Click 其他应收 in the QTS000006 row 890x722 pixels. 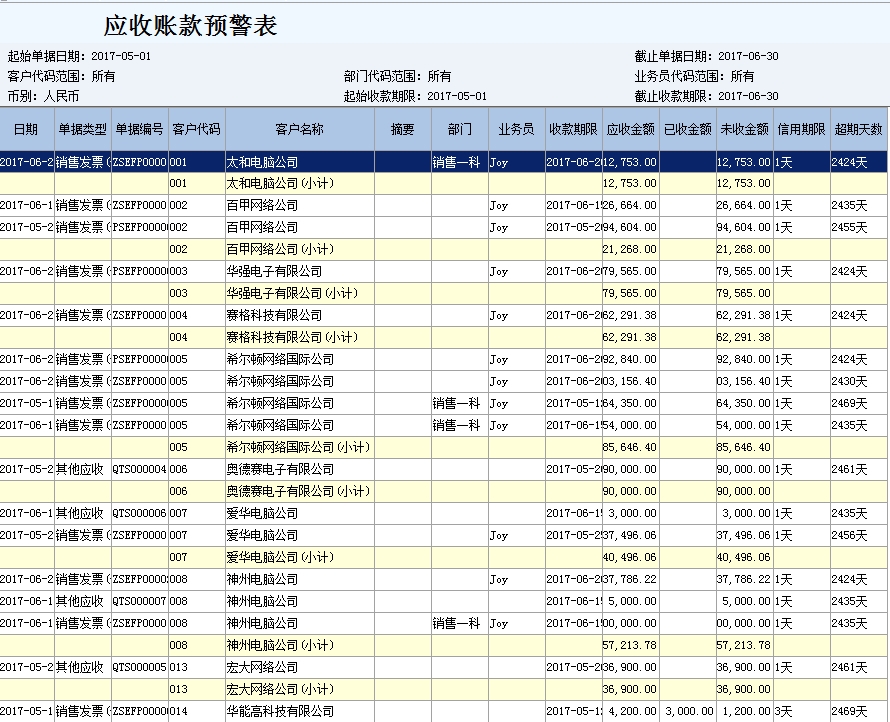[83, 513]
